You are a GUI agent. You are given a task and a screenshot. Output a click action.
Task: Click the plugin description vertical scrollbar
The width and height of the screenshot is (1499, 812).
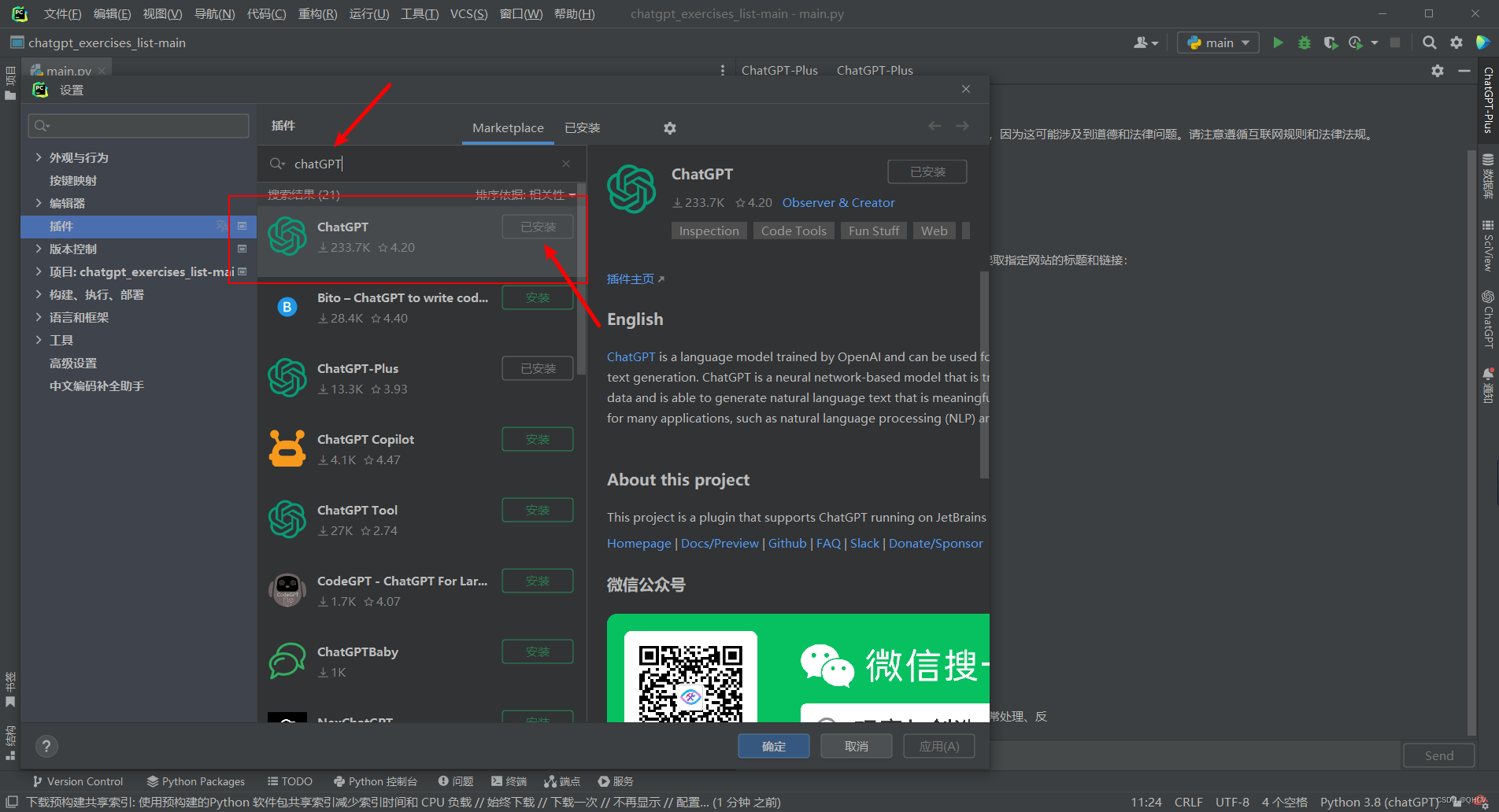pyautogui.click(x=984, y=375)
